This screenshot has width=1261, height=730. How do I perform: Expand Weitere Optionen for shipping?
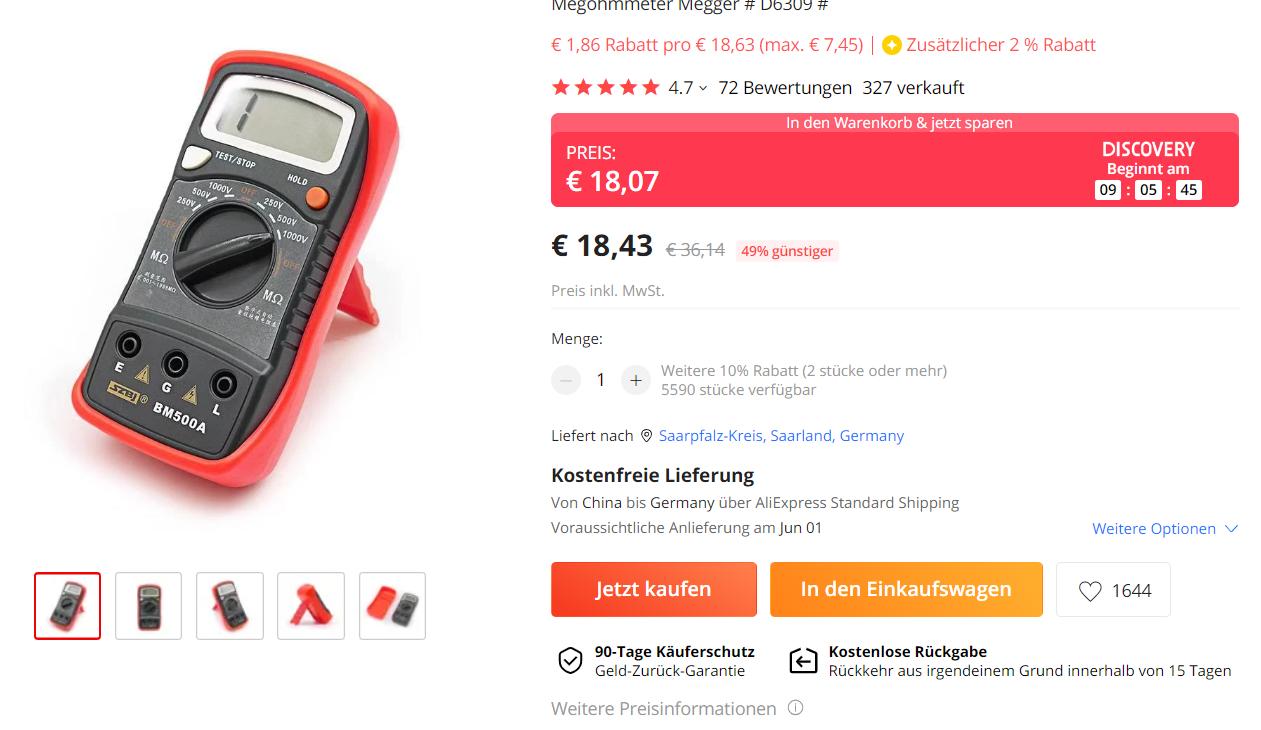tap(1165, 528)
